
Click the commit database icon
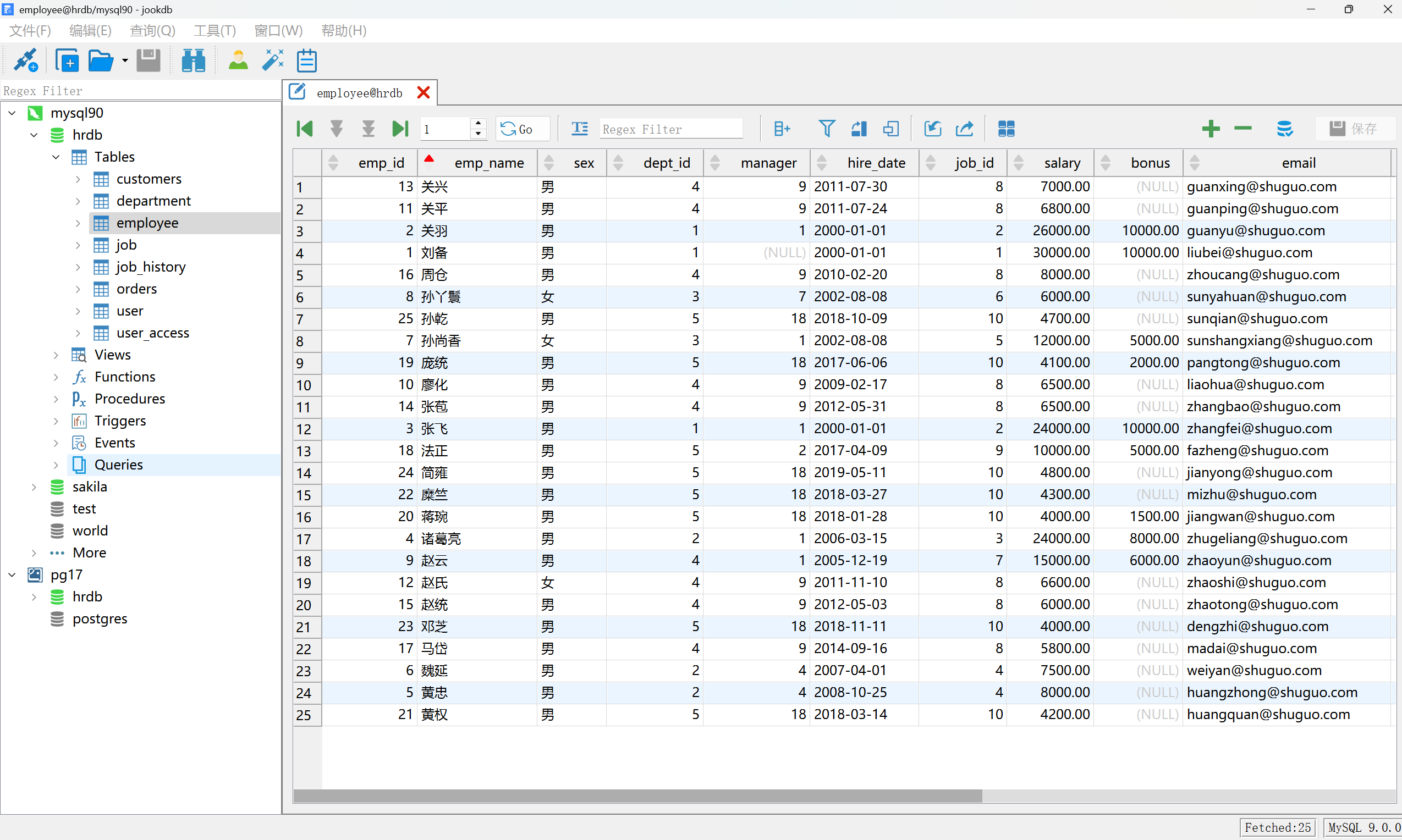(x=1284, y=129)
